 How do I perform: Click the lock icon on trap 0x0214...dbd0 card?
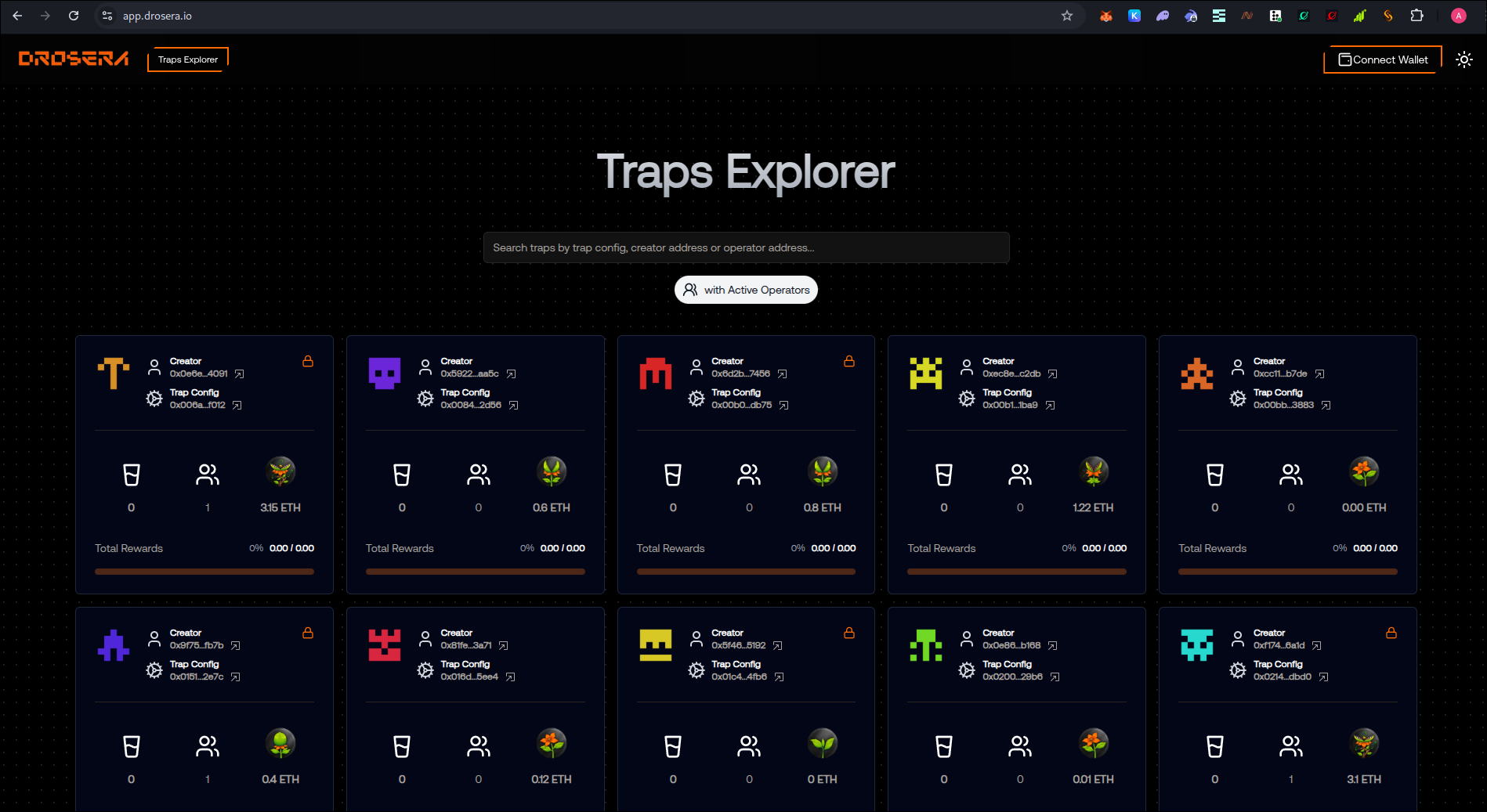pyautogui.click(x=1391, y=633)
